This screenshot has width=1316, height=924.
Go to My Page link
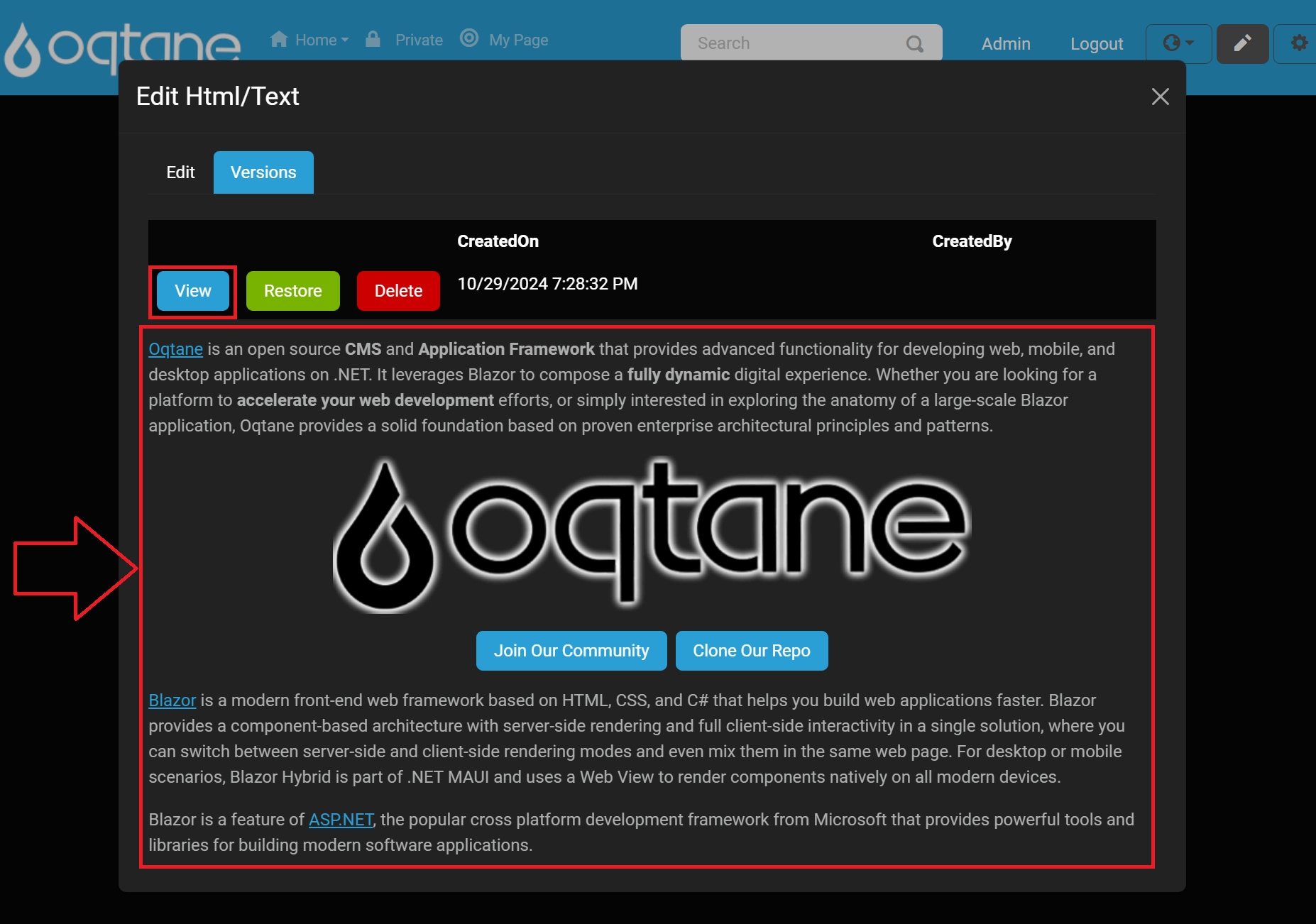[518, 40]
